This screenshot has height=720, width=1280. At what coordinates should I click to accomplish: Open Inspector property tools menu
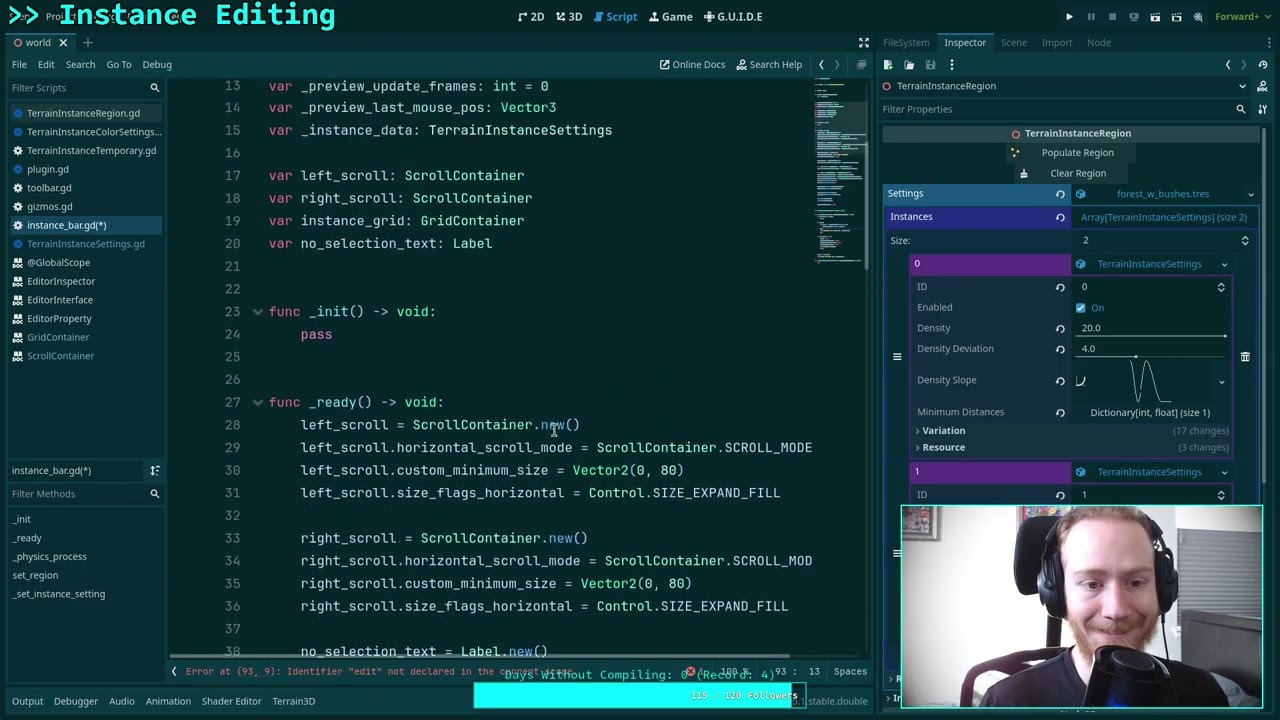point(1263,109)
